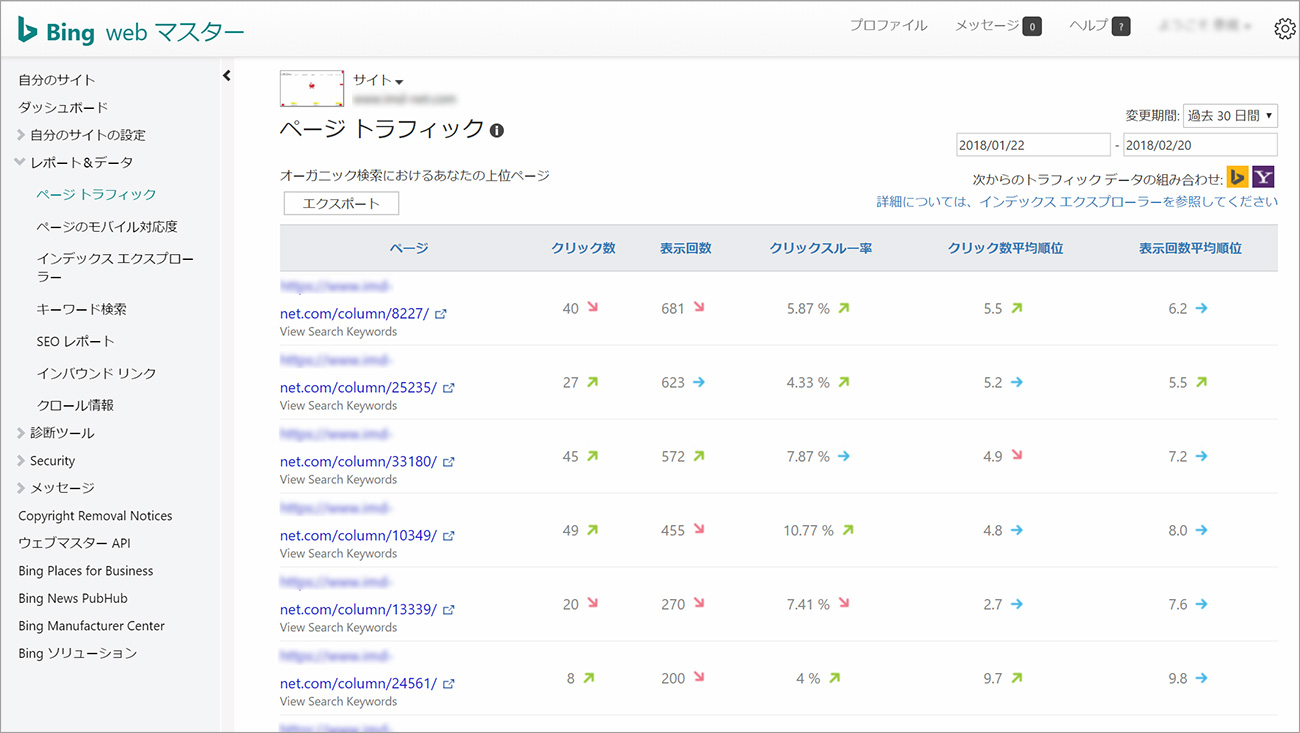
Task: Sort by 表示回数平均順位 column header
Action: [x=1190, y=248]
